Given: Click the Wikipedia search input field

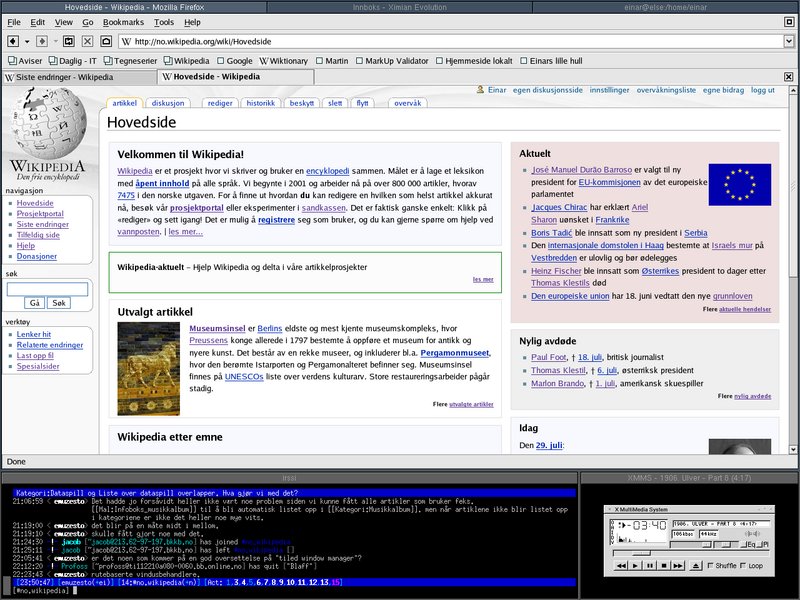Looking at the screenshot, I should (47, 289).
